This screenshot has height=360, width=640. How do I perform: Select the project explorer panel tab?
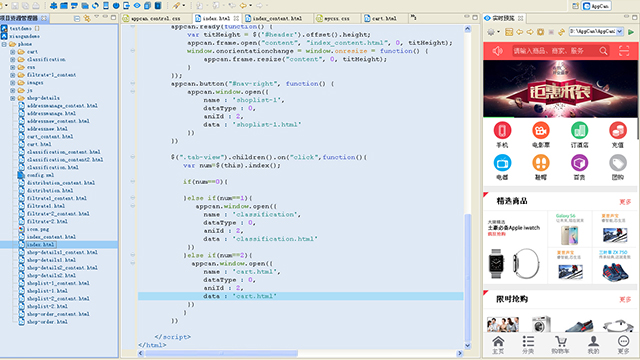pos(24,18)
